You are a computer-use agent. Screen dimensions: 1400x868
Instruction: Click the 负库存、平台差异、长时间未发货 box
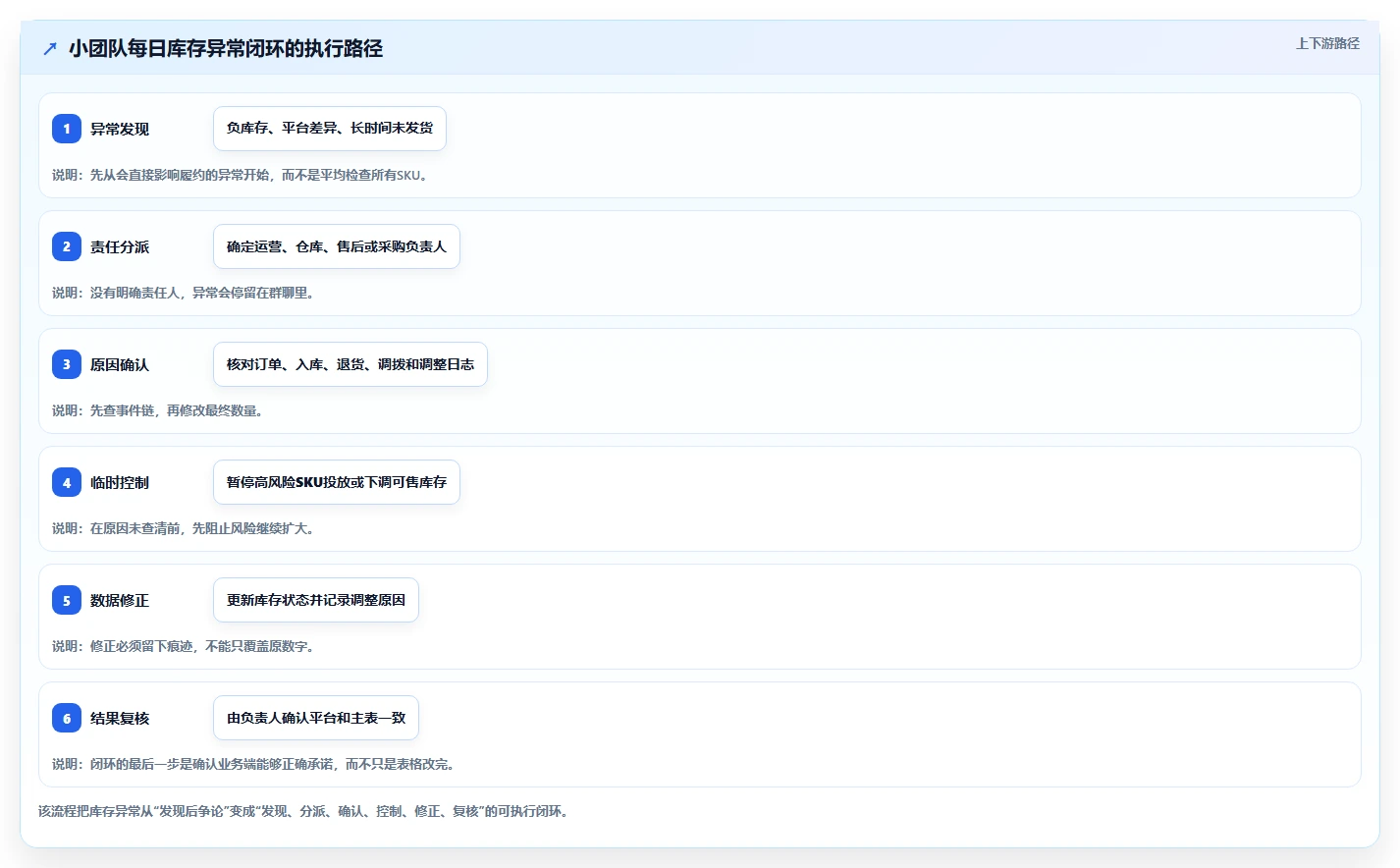(x=330, y=129)
